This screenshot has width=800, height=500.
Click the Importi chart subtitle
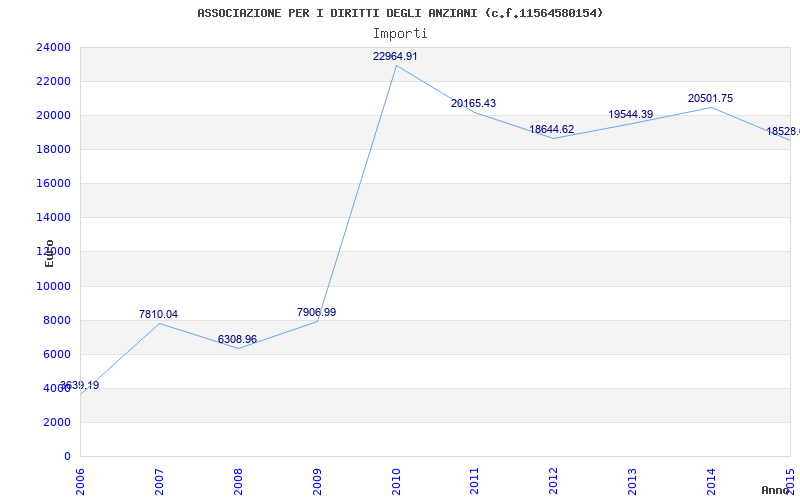(400, 34)
